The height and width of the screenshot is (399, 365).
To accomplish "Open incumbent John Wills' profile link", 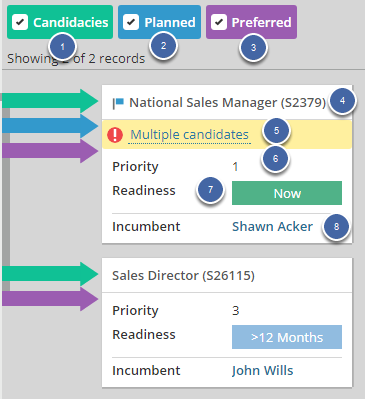I will point(263,371).
